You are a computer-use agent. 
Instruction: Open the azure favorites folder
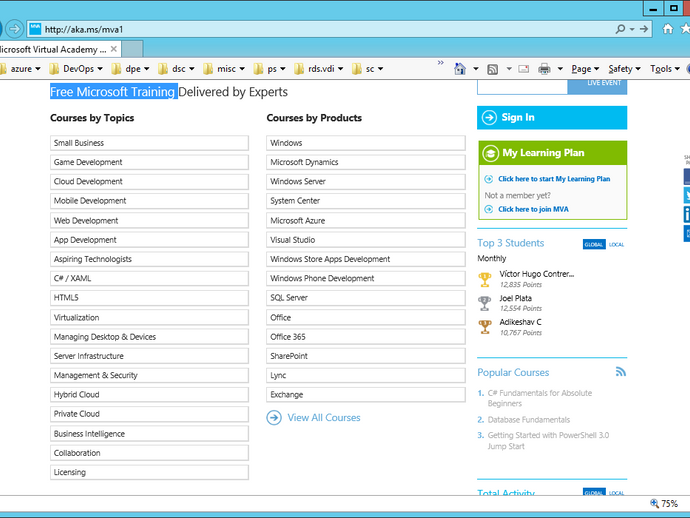[21, 69]
